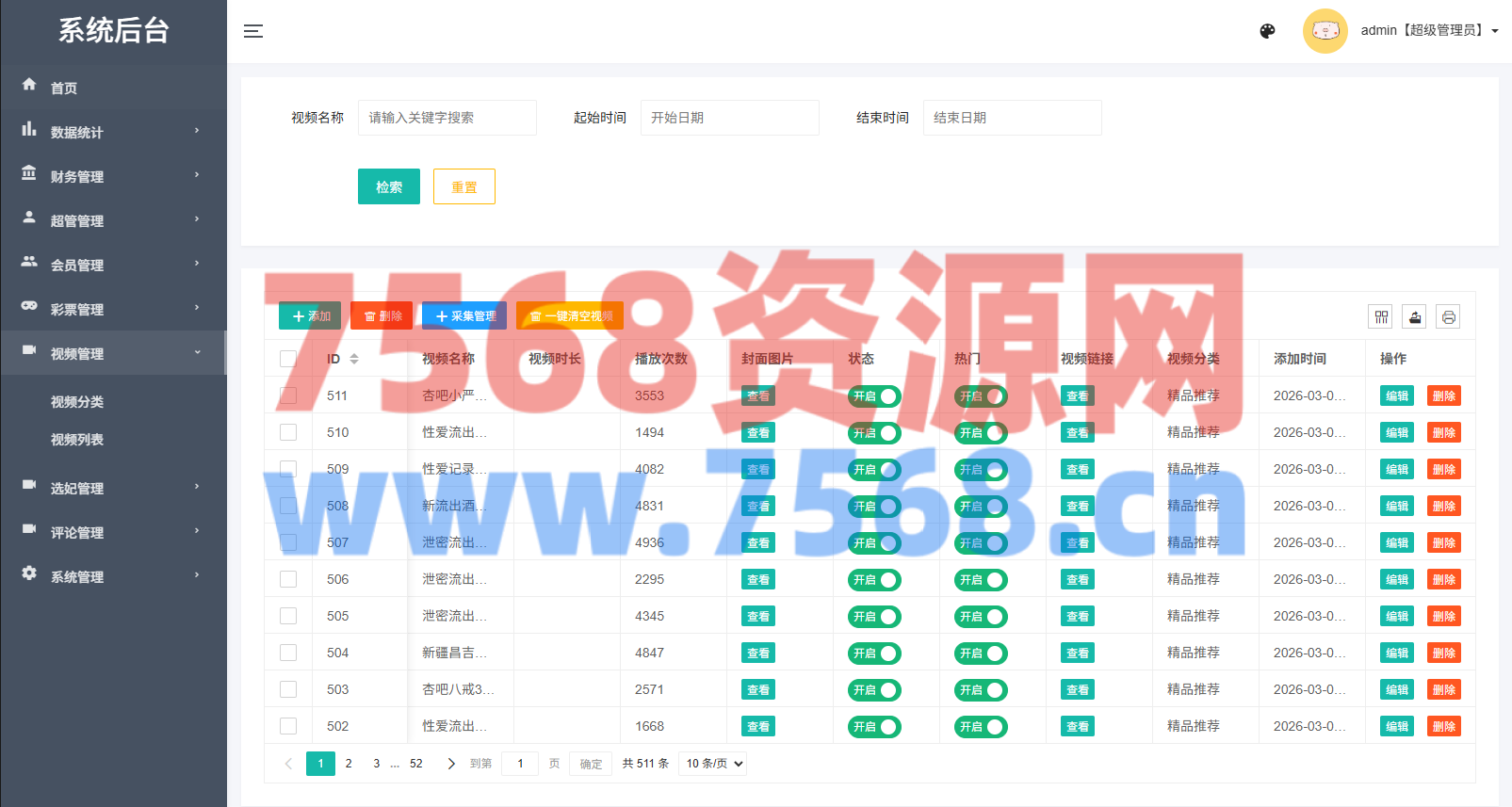Click the column filter grid icon

tap(1381, 317)
